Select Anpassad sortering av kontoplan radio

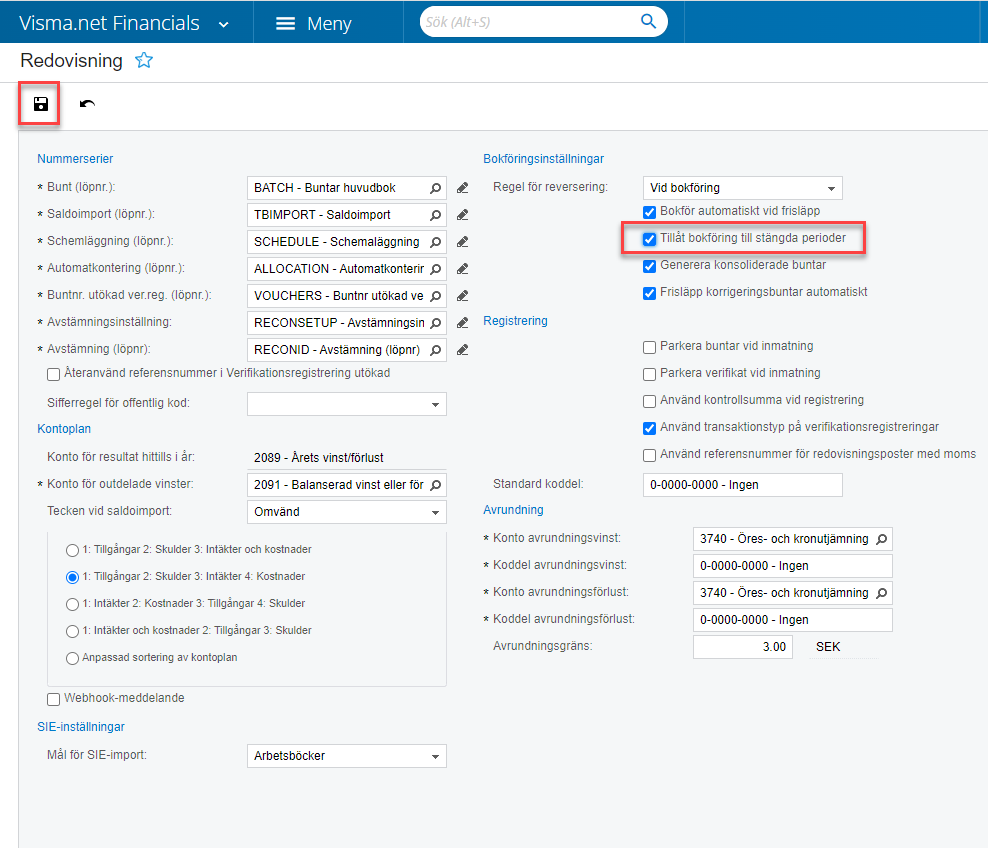click(72, 658)
